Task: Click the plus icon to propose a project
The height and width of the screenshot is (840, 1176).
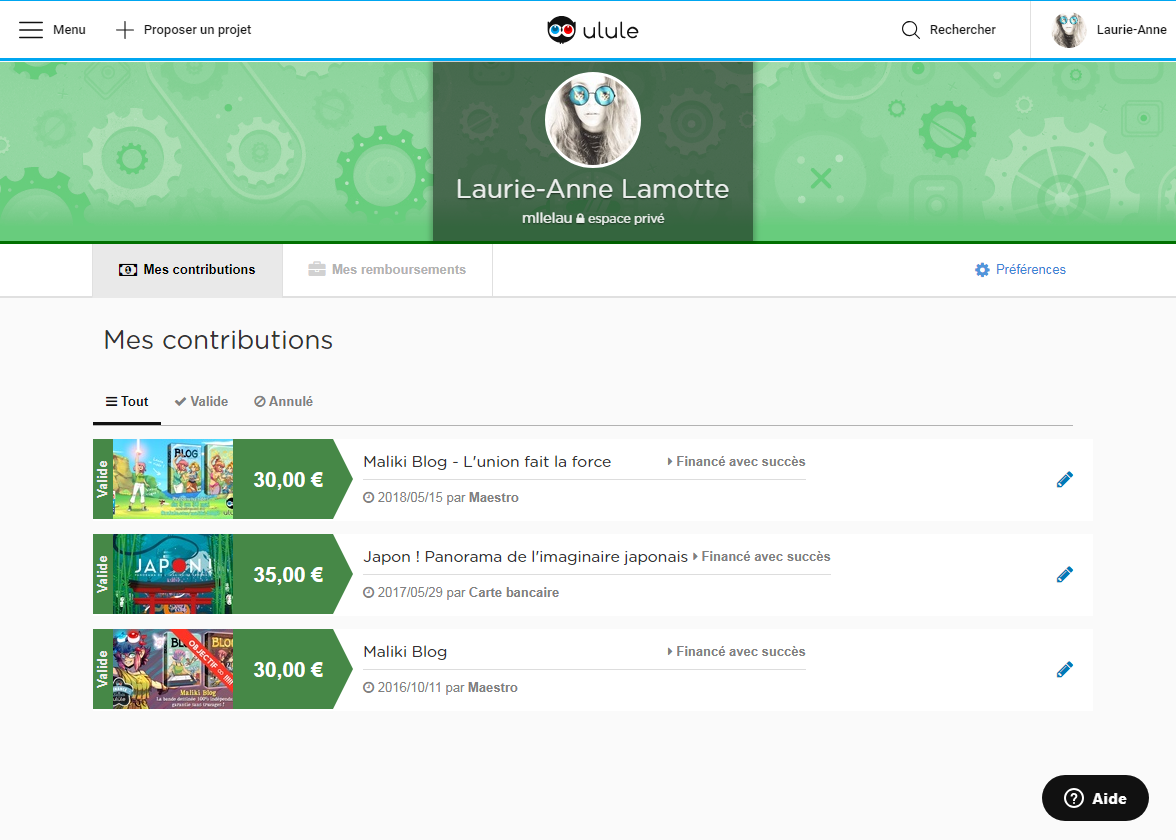Action: click(x=125, y=30)
